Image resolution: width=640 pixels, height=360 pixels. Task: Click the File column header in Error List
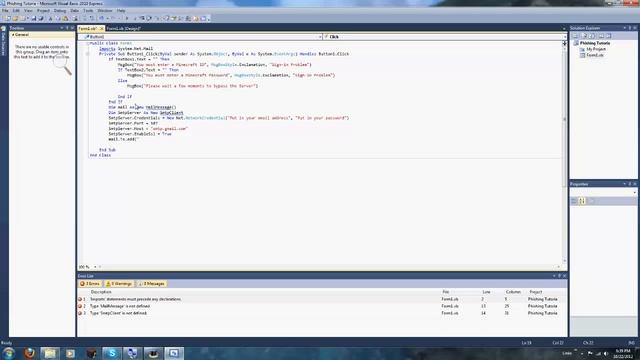pos(446,292)
